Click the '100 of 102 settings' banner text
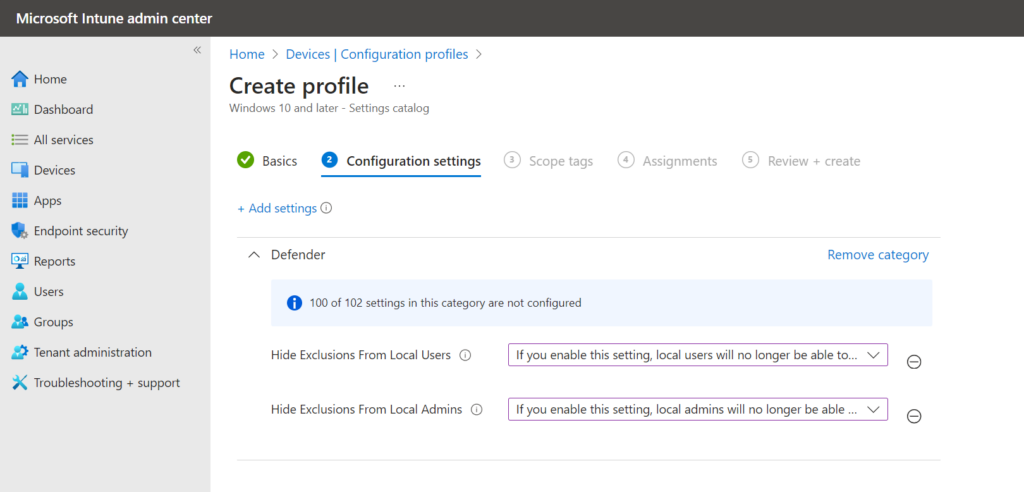Viewport: 1024px width, 492px height. 445,303
